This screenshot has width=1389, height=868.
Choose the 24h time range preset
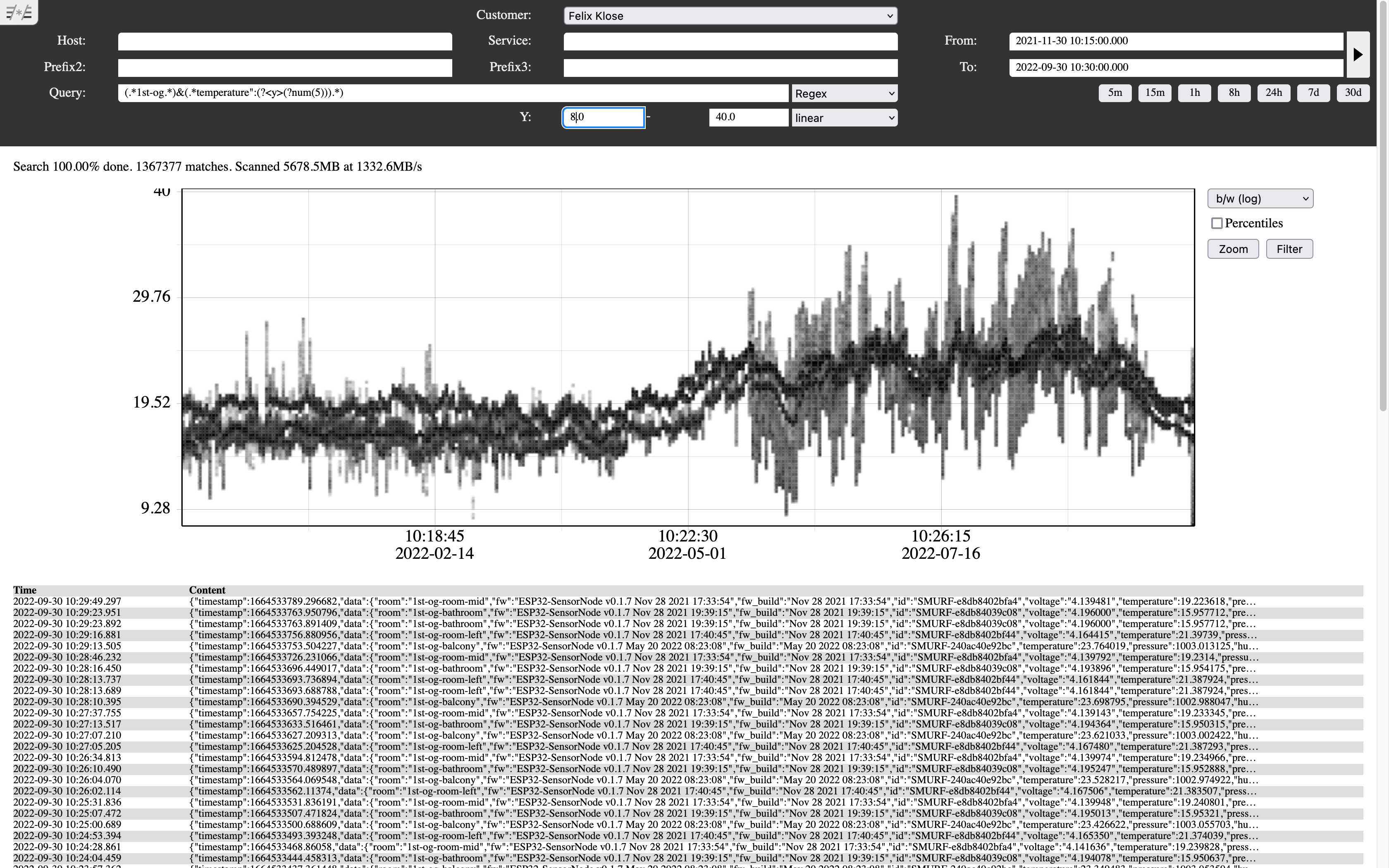[1274, 93]
